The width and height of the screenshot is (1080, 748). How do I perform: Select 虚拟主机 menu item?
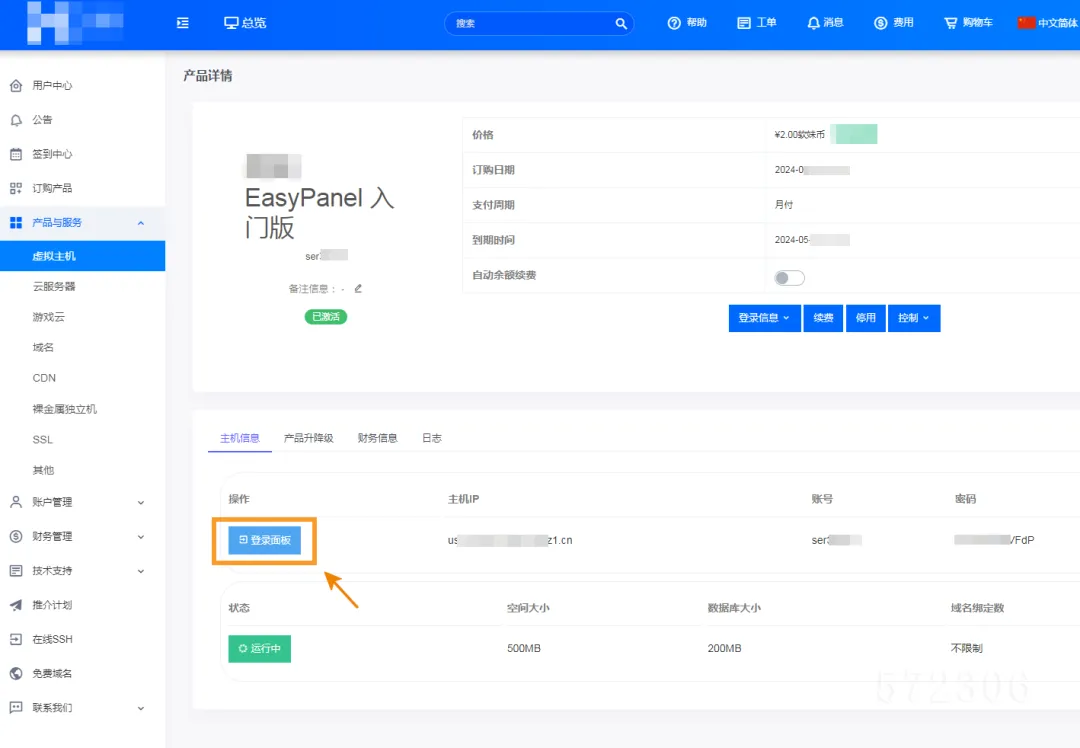click(x=83, y=256)
